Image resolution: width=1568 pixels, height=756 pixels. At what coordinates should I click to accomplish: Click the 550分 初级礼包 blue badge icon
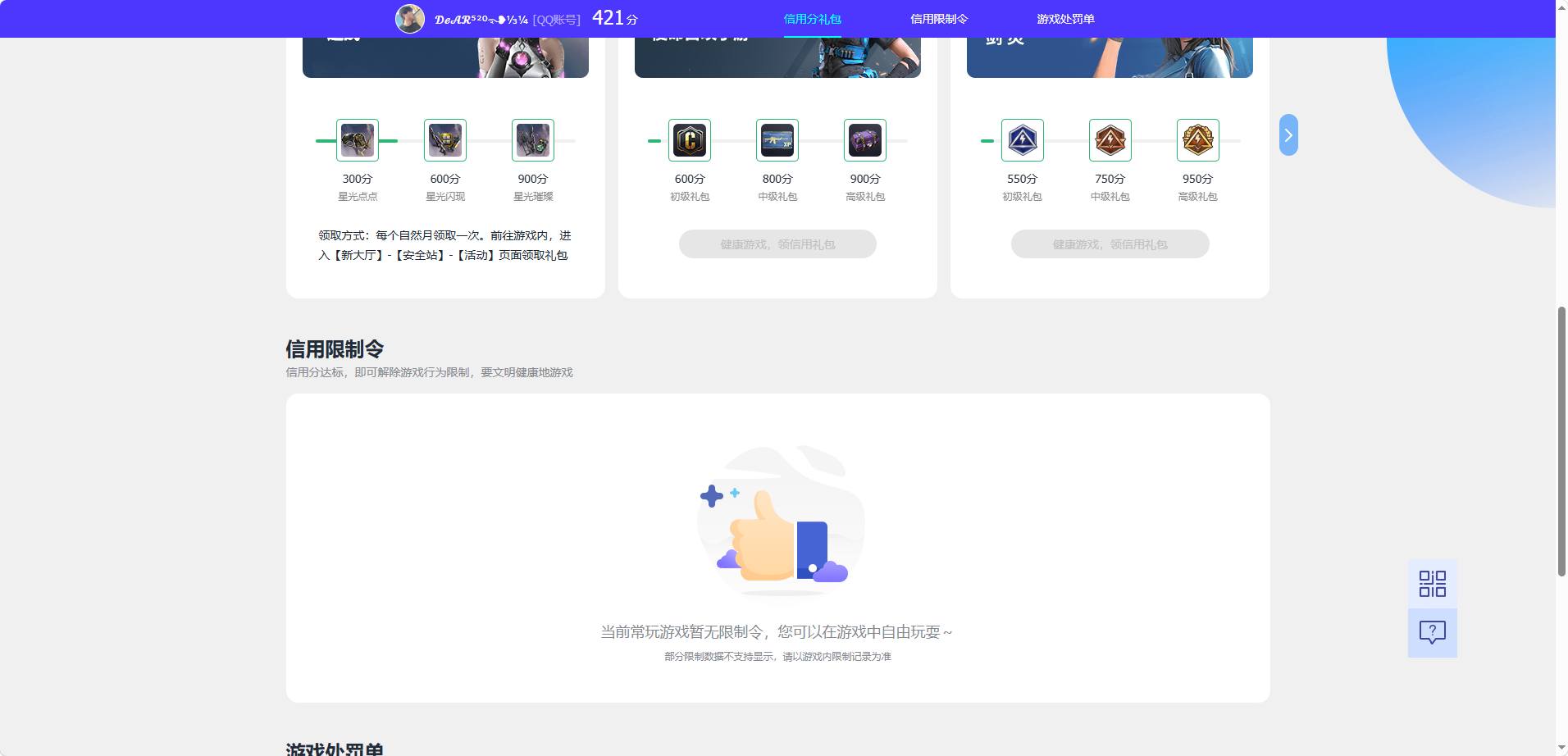coord(1023,140)
